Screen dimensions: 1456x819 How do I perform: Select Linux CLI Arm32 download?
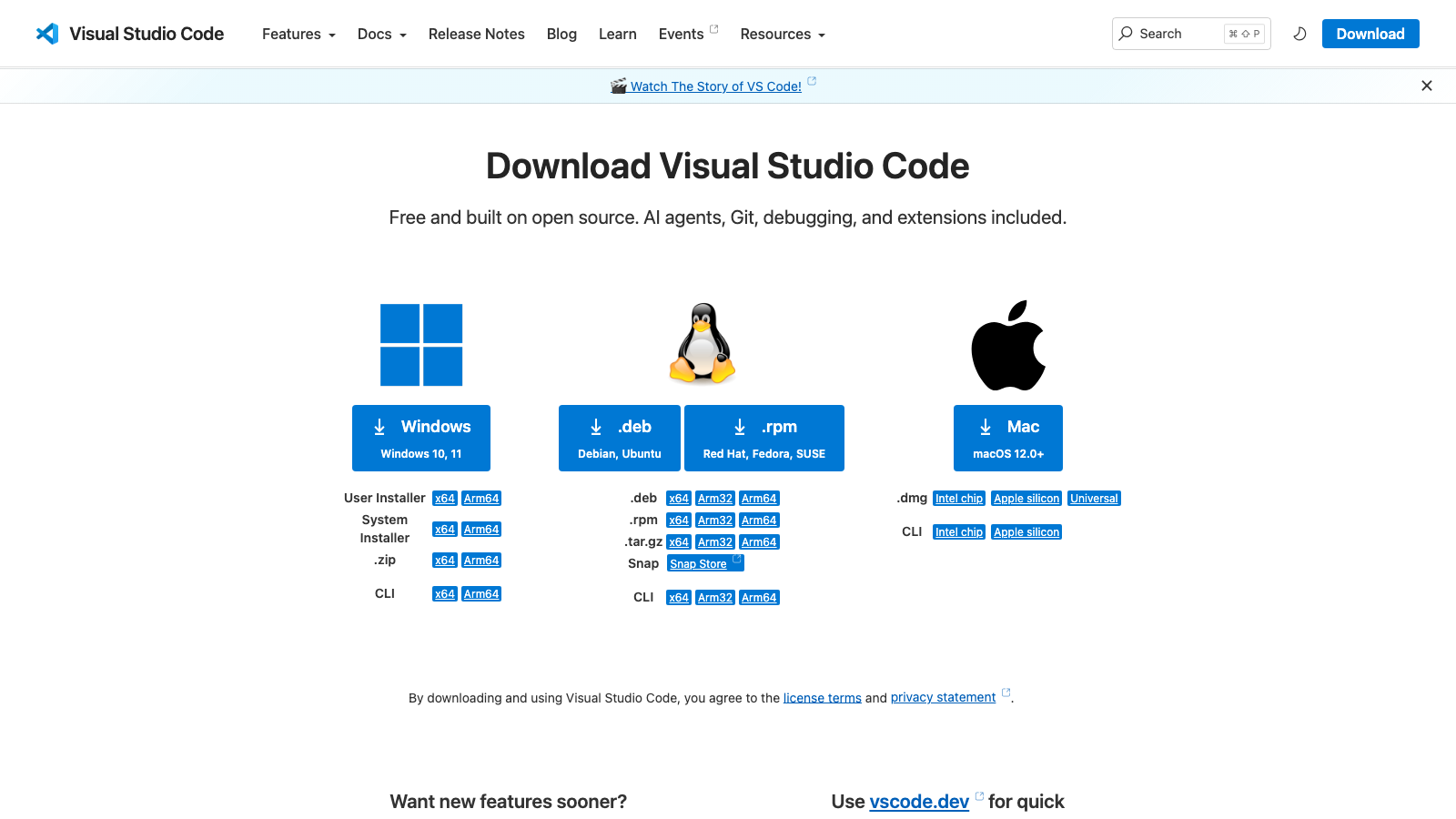(715, 598)
